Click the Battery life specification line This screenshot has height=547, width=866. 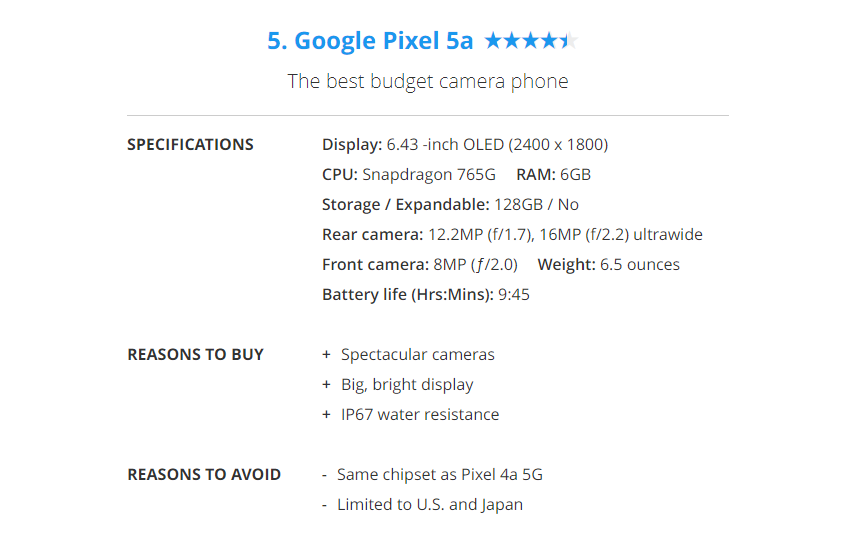pos(426,295)
